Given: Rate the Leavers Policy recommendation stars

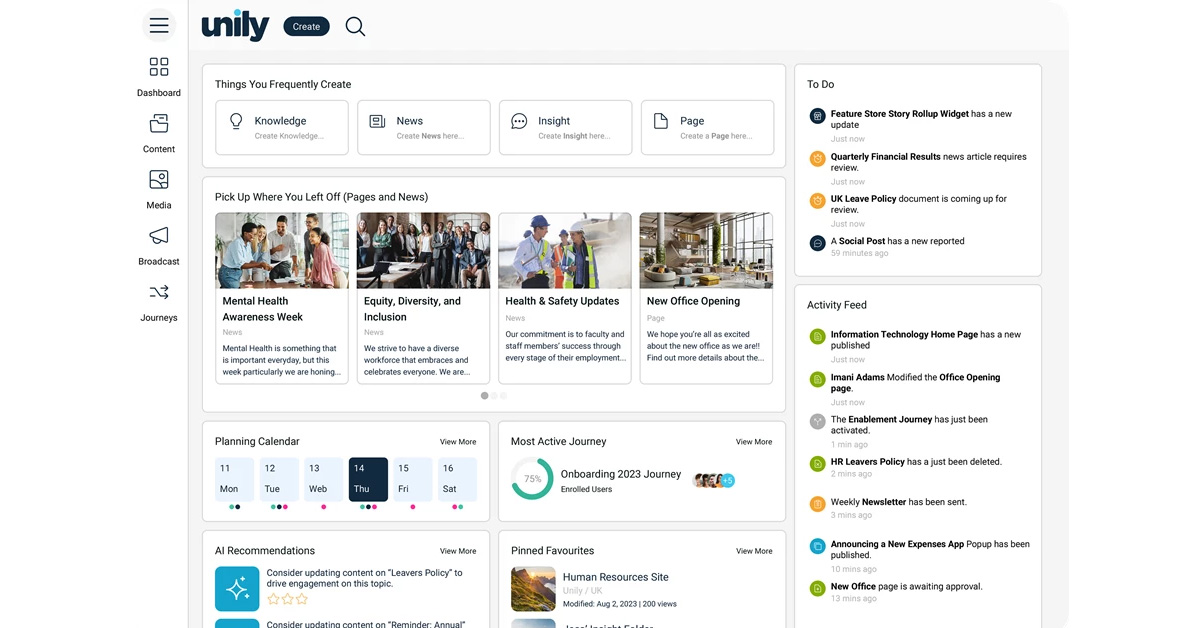Looking at the screenshot, I should point(287,599).
